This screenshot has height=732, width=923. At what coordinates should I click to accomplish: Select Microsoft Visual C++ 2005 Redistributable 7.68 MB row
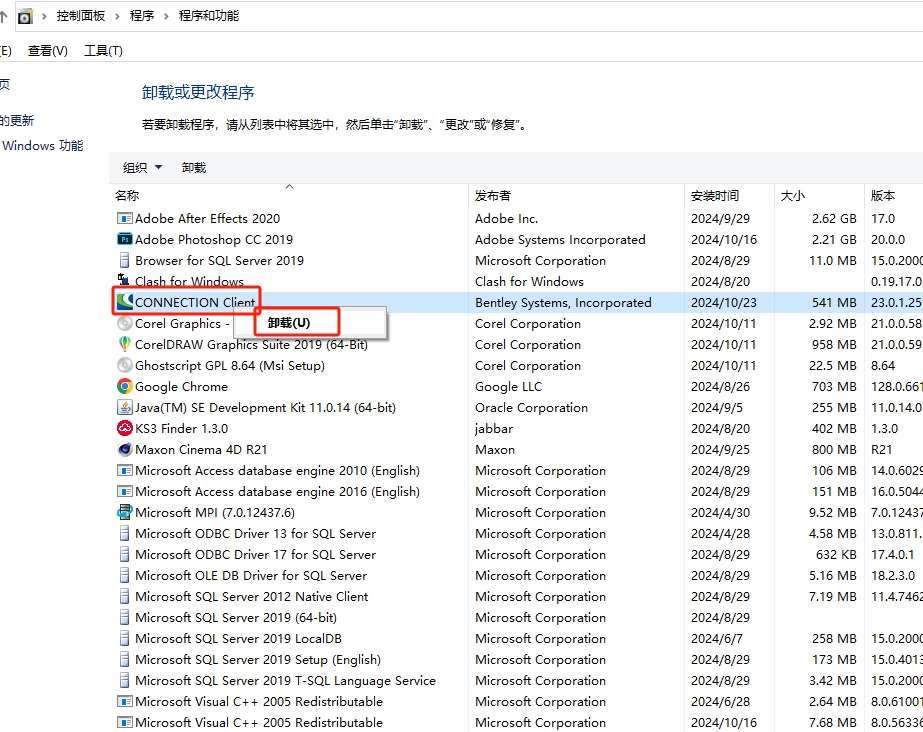(x=518, y=723)
